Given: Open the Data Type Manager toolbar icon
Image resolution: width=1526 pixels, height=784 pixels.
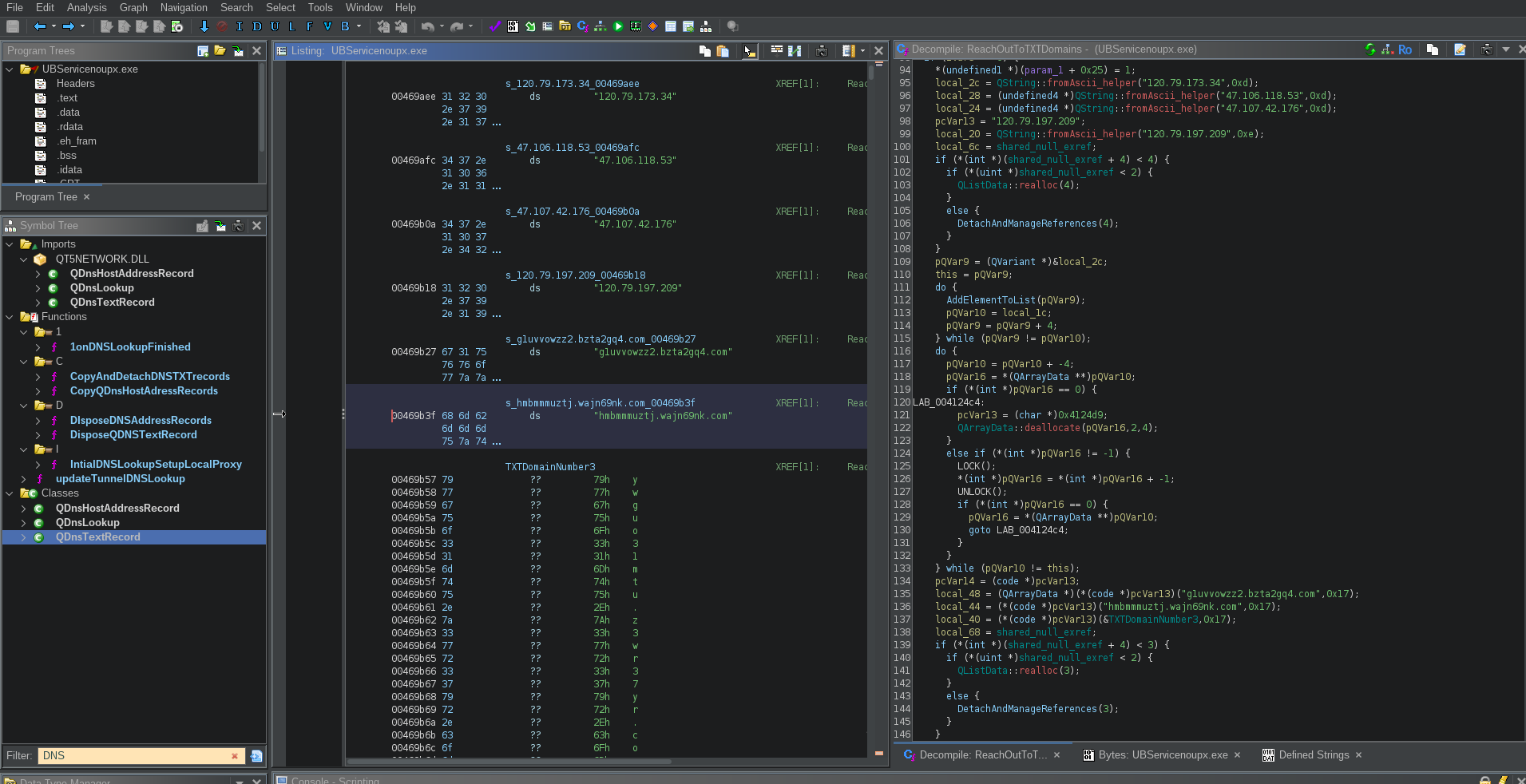Looking at the screenshot, I should [565, 26].
